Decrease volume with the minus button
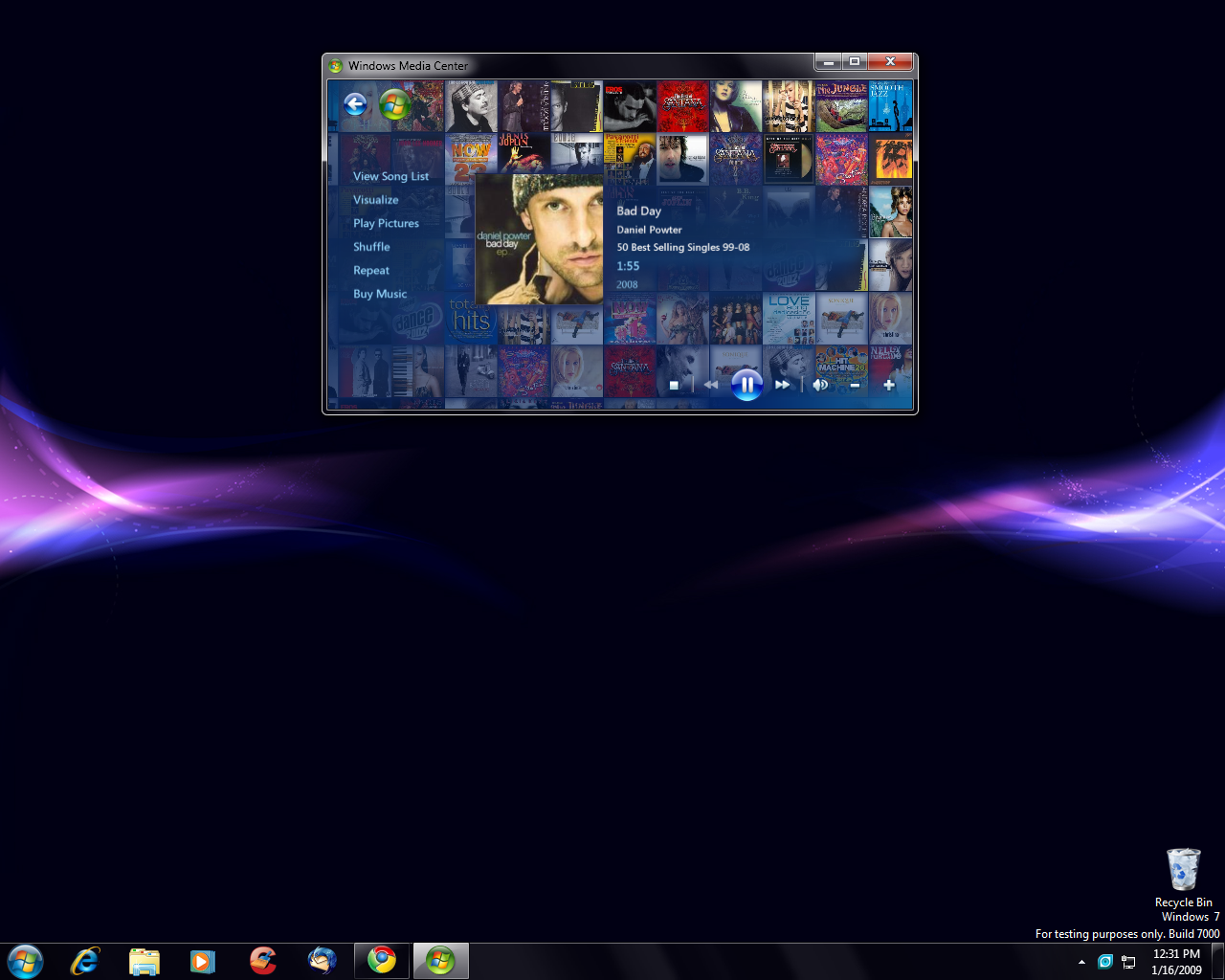The height and width of the screenshot is (980, 1225). (x=855, y=385)
